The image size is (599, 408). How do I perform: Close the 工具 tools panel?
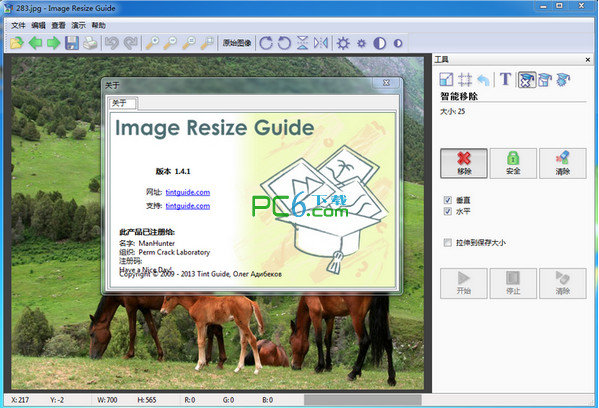pyautogui.click(x=588, y=60)
